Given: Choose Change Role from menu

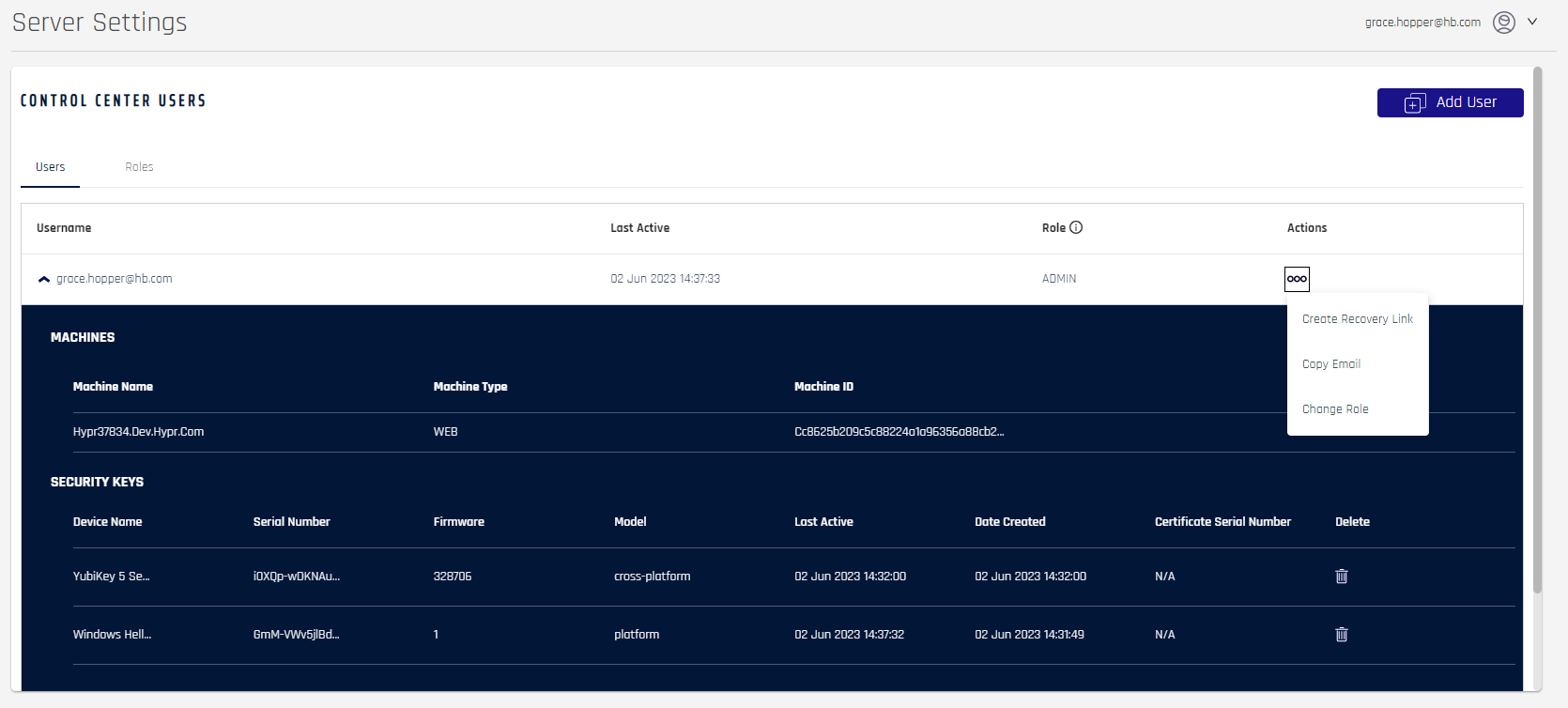Looking at the screenshot, I should [1335, 409].
